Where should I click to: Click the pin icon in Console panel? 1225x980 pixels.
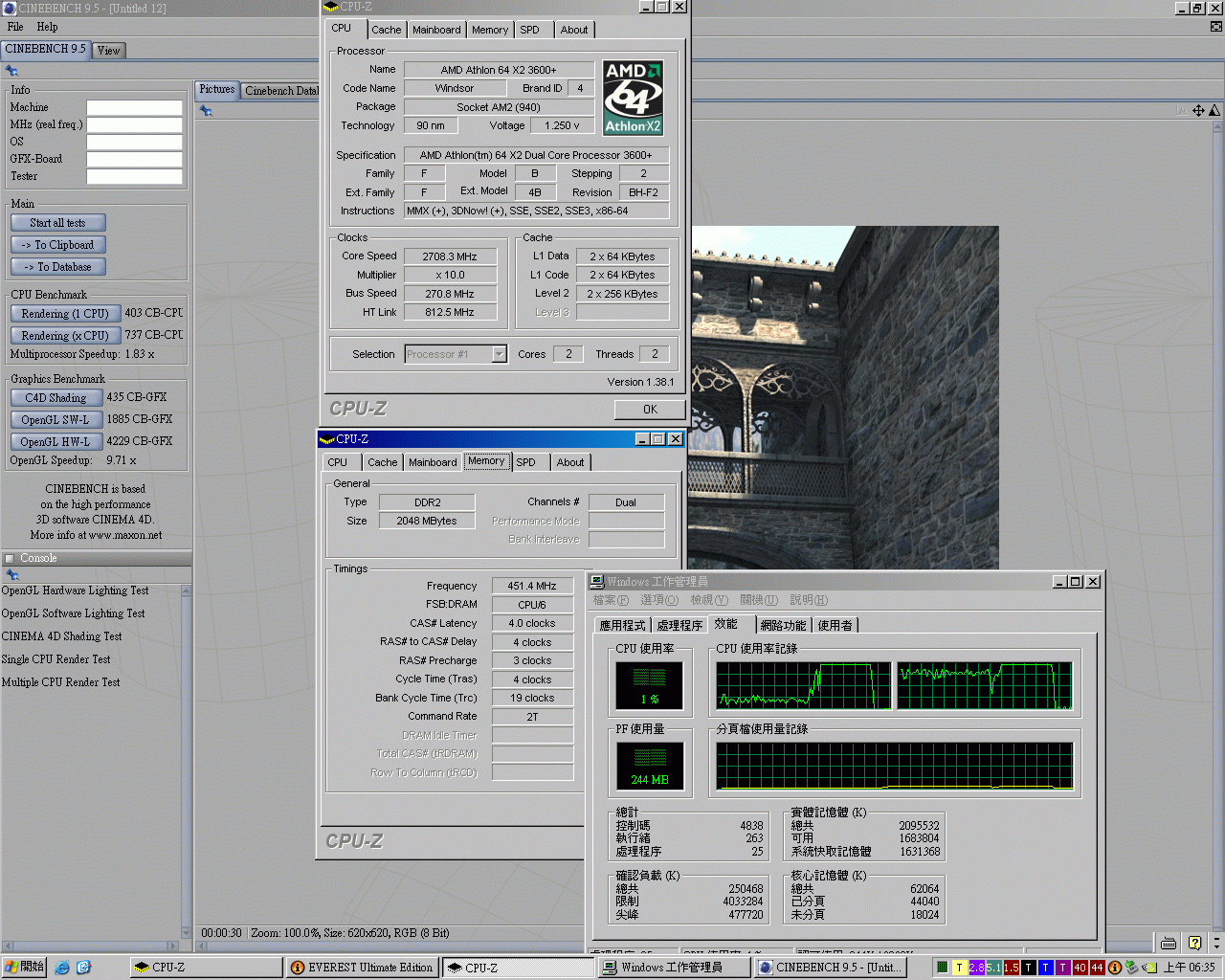point(12,575)
